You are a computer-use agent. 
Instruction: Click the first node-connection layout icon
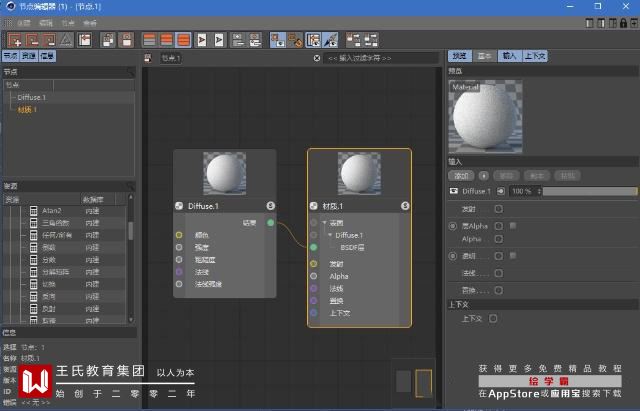click(353, 40)
